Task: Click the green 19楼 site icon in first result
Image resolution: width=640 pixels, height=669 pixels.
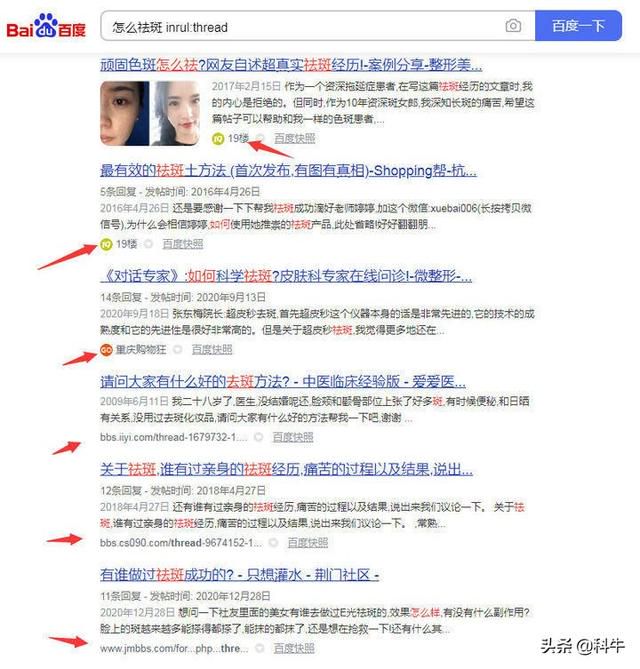Action: (x=218, y=139)
